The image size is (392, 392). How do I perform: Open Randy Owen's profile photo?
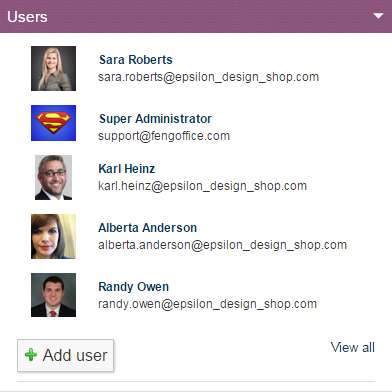(53, 295)
